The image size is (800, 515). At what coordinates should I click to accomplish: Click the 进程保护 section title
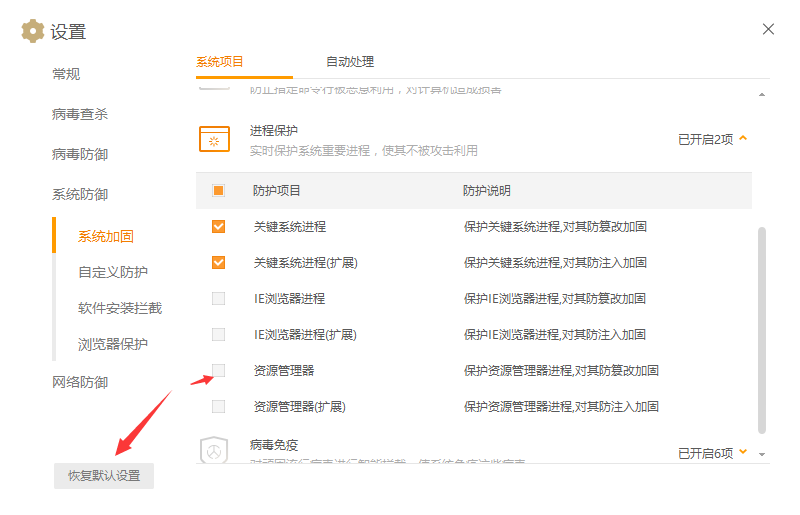273,131
